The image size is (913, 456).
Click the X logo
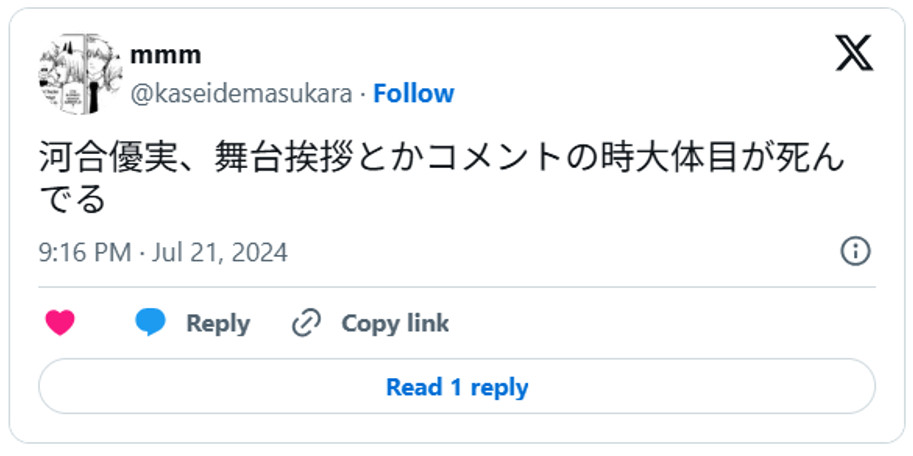tap(853, 53)
